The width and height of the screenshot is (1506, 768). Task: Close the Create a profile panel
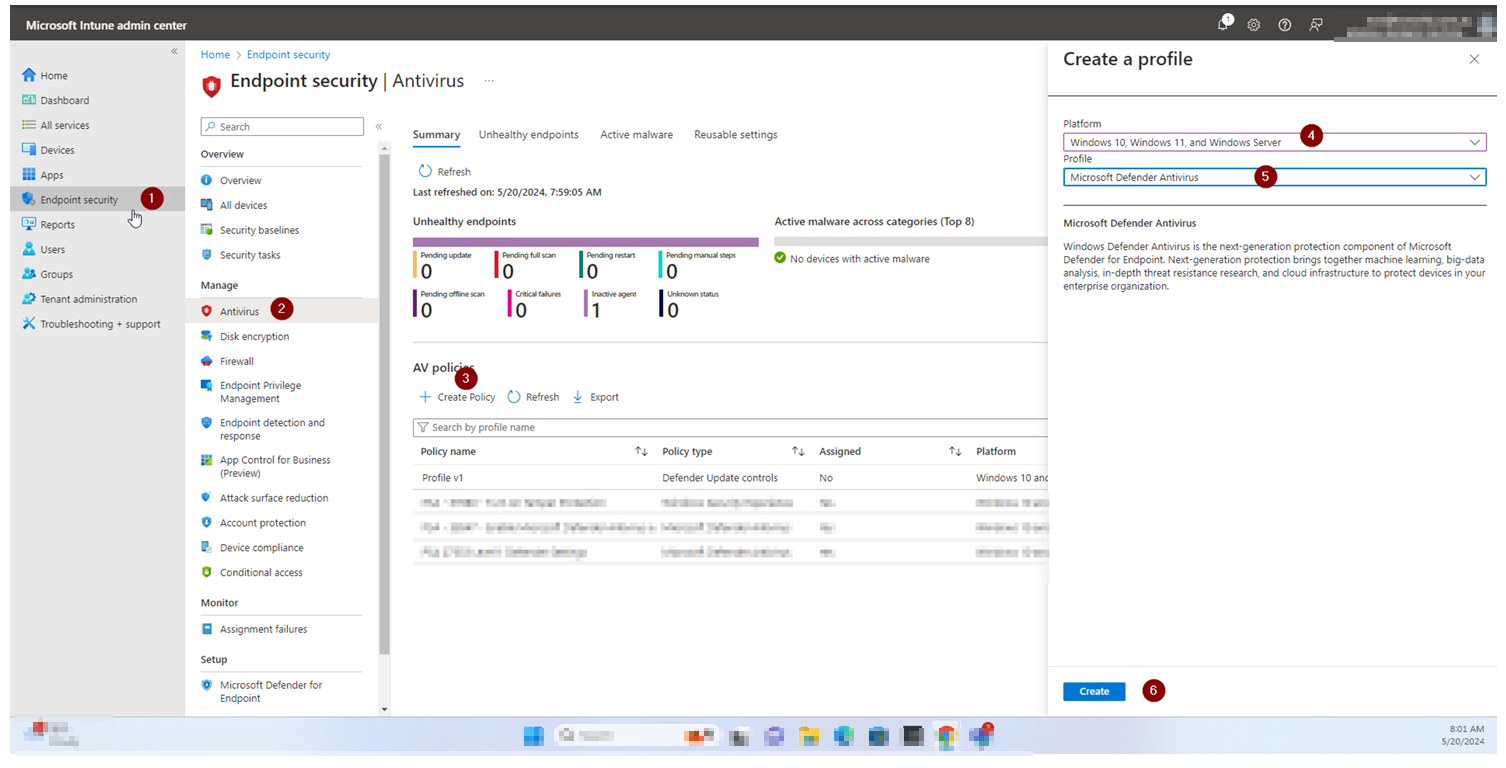(1474, 59)
